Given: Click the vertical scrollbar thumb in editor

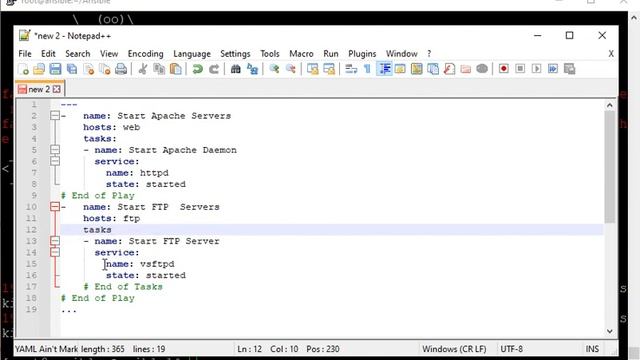Looking at the screenshot, I should click(609, 167).
